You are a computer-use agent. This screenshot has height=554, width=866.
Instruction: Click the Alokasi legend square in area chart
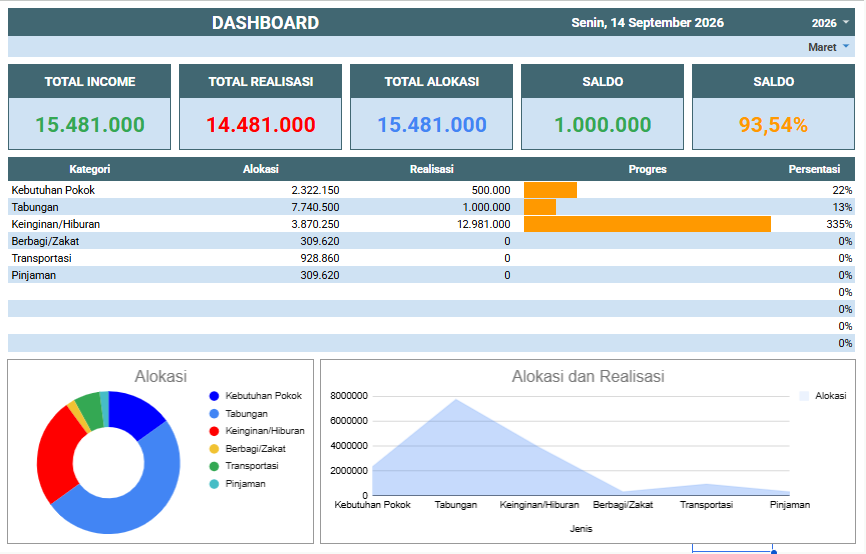804,396
